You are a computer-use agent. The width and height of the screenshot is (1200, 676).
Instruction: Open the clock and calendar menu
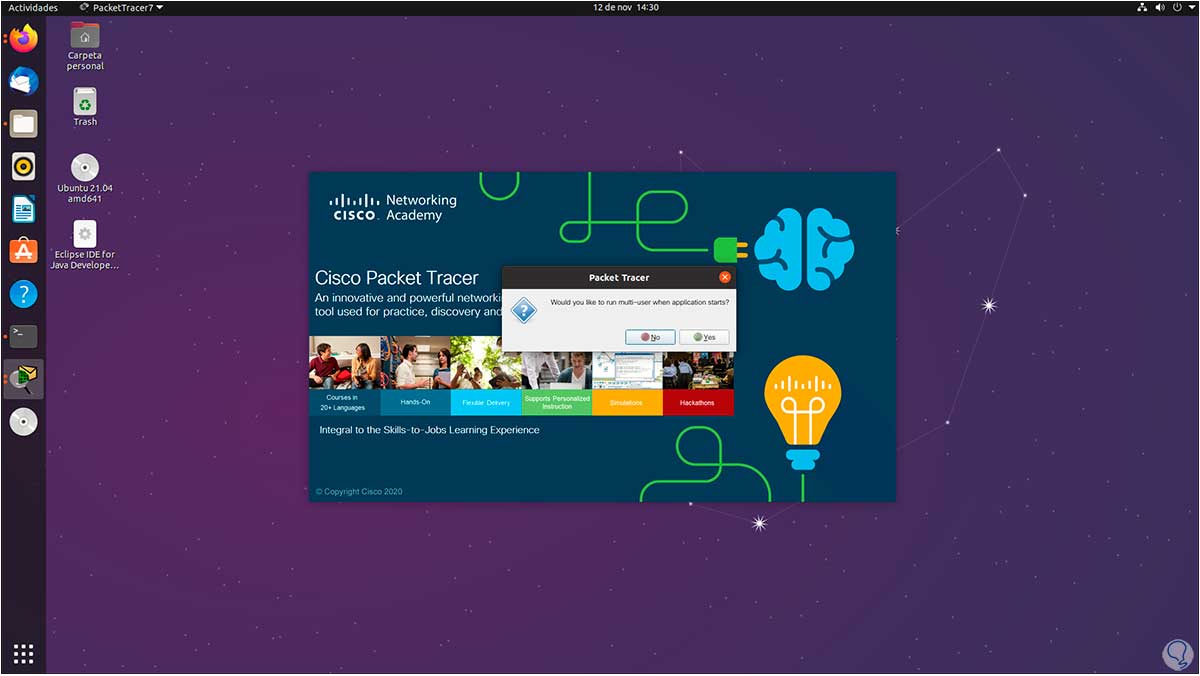pos(626,7)
